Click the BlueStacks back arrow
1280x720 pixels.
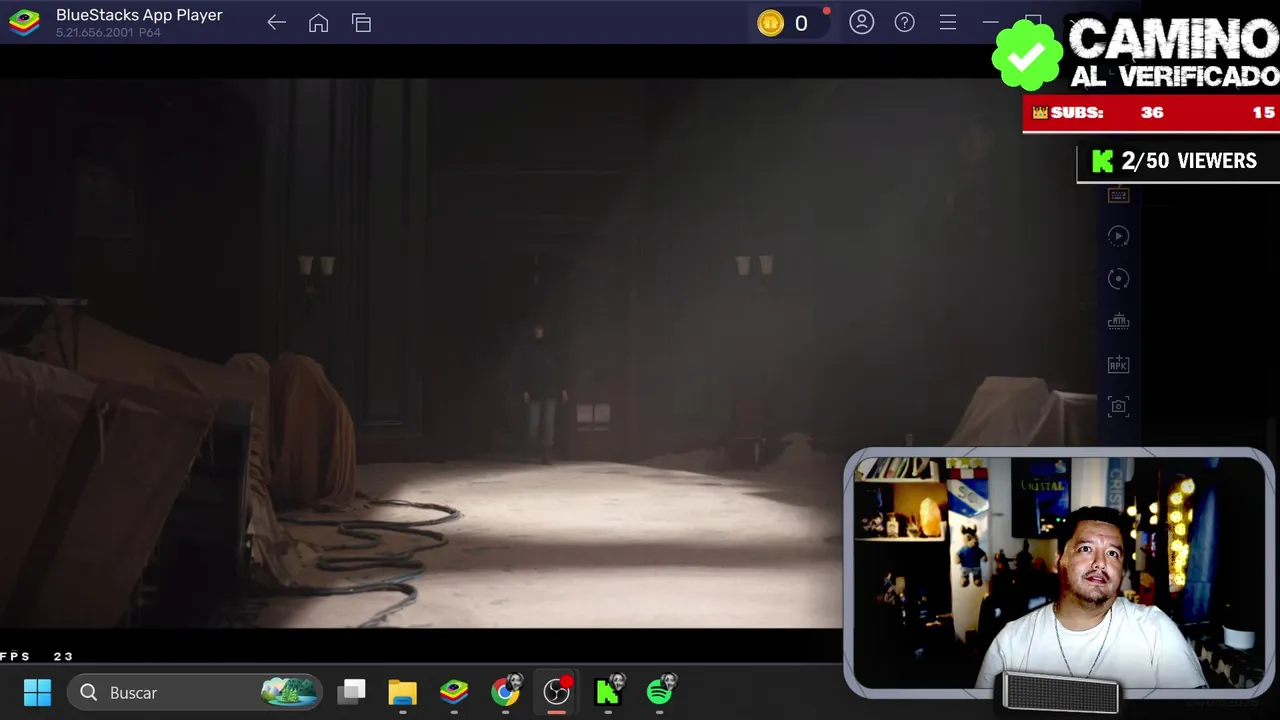coord(277,23)
